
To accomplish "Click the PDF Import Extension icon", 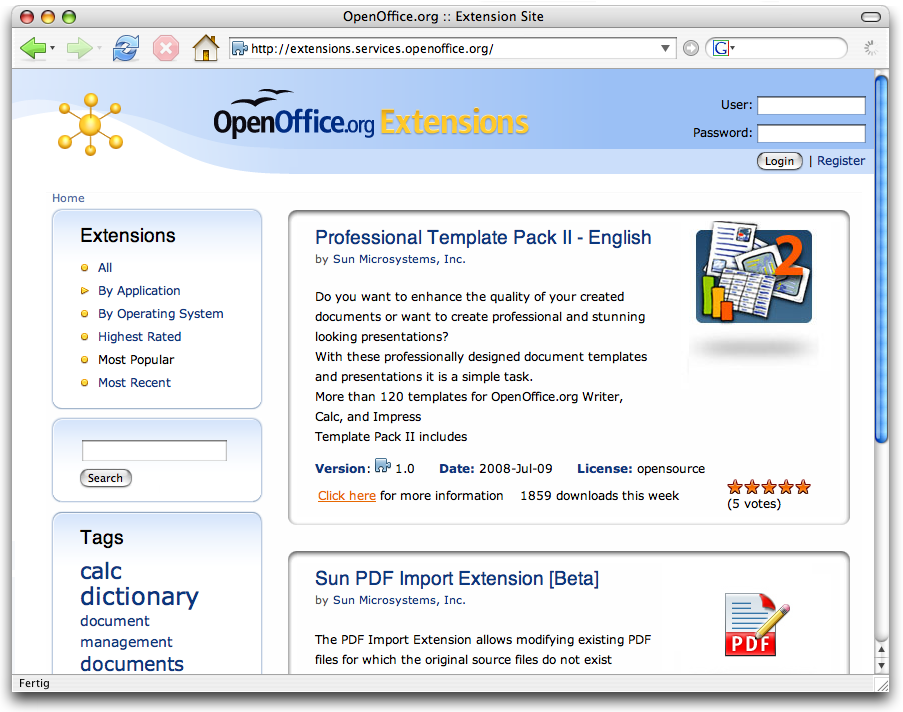I will tap(757, 624).
